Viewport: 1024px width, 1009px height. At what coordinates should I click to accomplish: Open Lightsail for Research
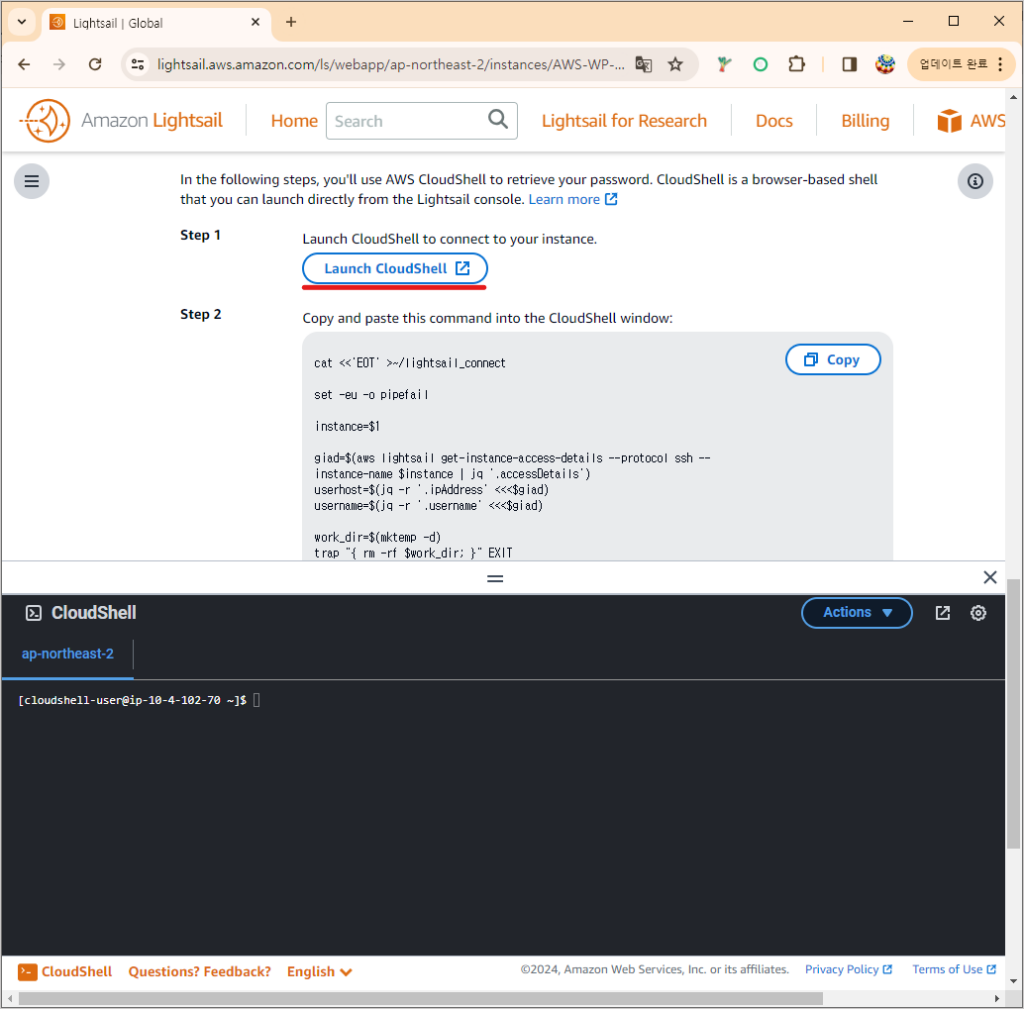coord(624,121)
